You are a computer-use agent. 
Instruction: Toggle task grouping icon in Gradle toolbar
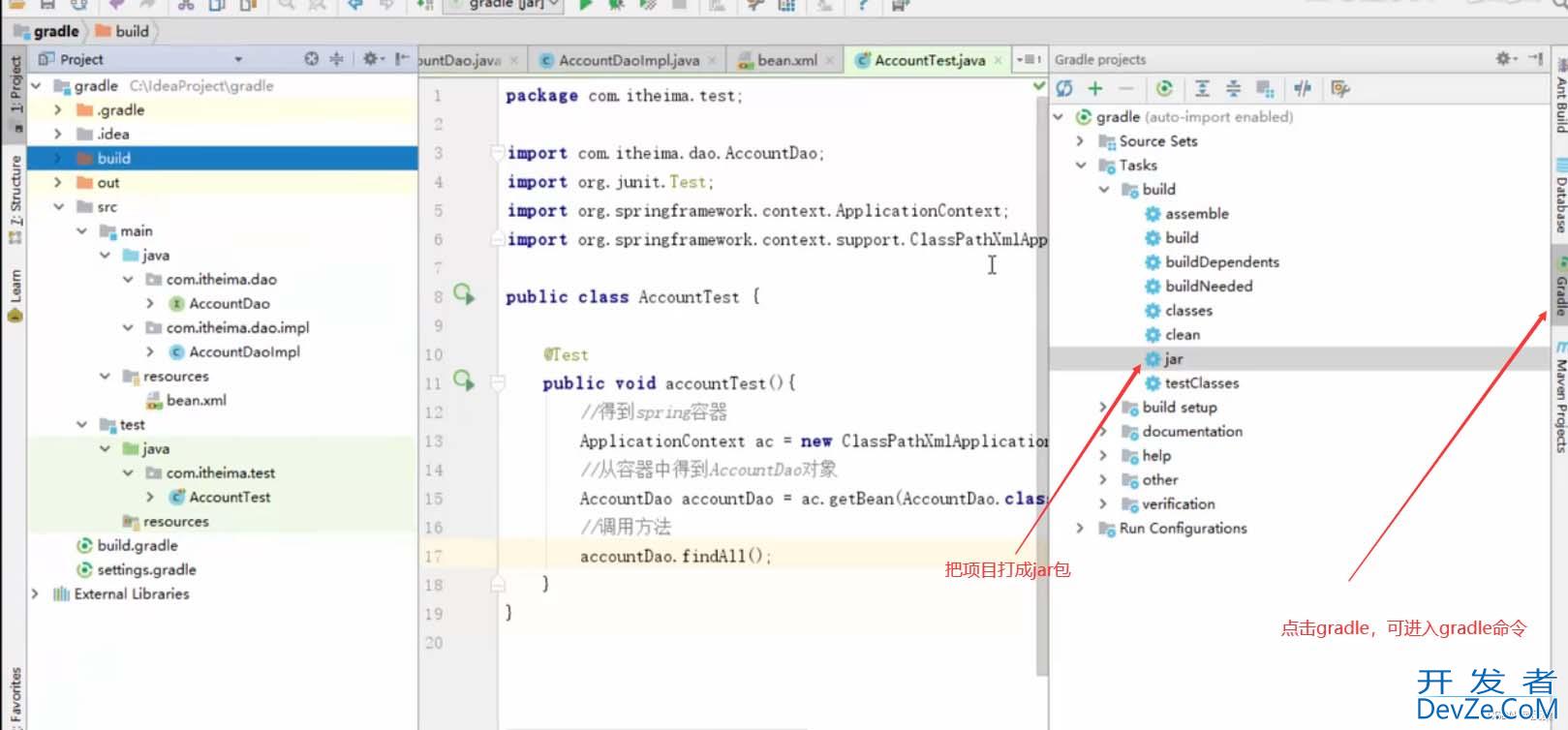pyautogui.click(x=1265, y=88)
